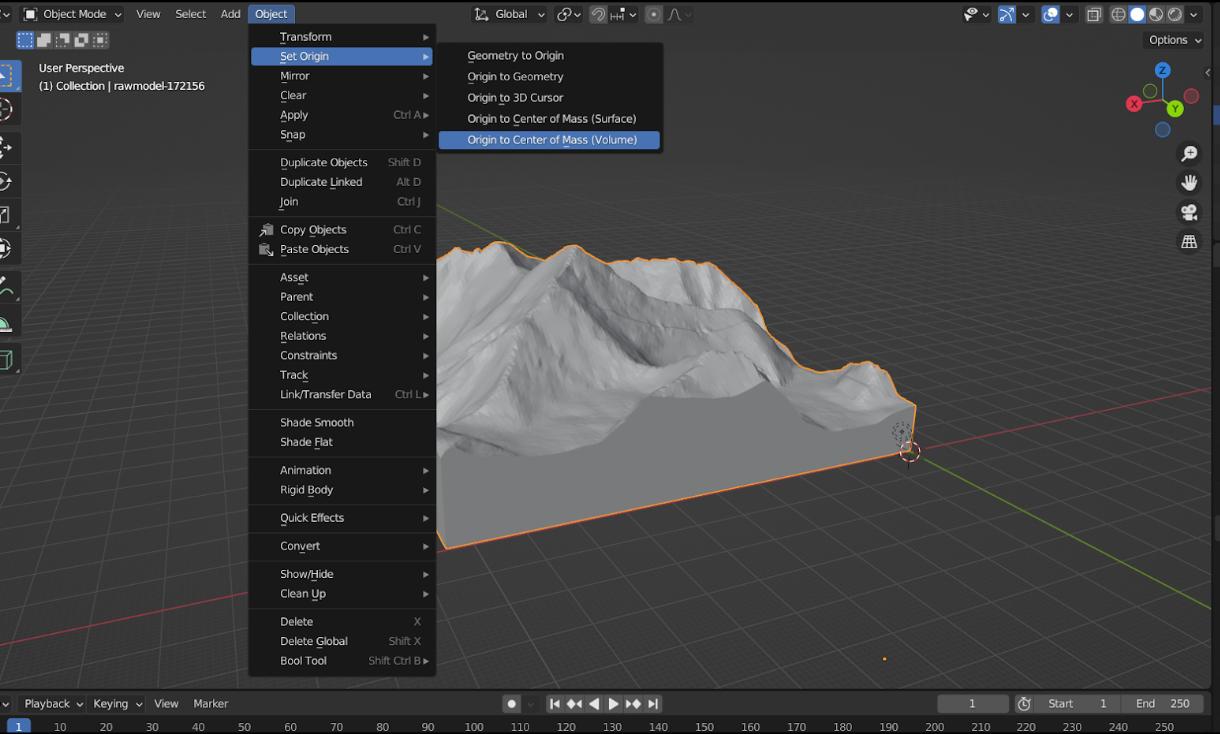Image resolution: width=1220 pixels, height=734 pixels.
Task: Click the zoom magnifier icon in viewport
Action: [1189, 154]
